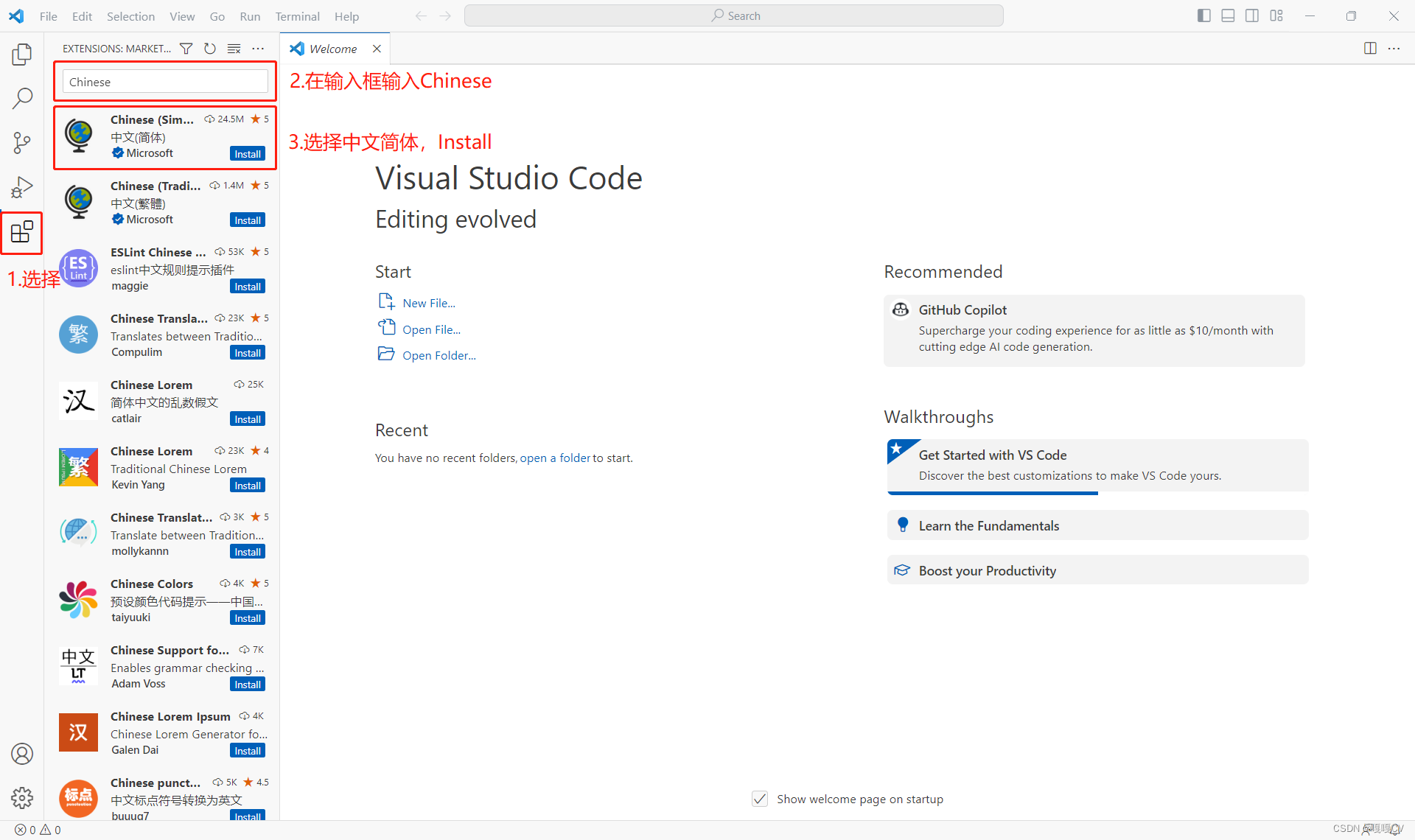Open editor More Actions ellipsis menu
This screenshot has height=840, width=1415.
1394,49
